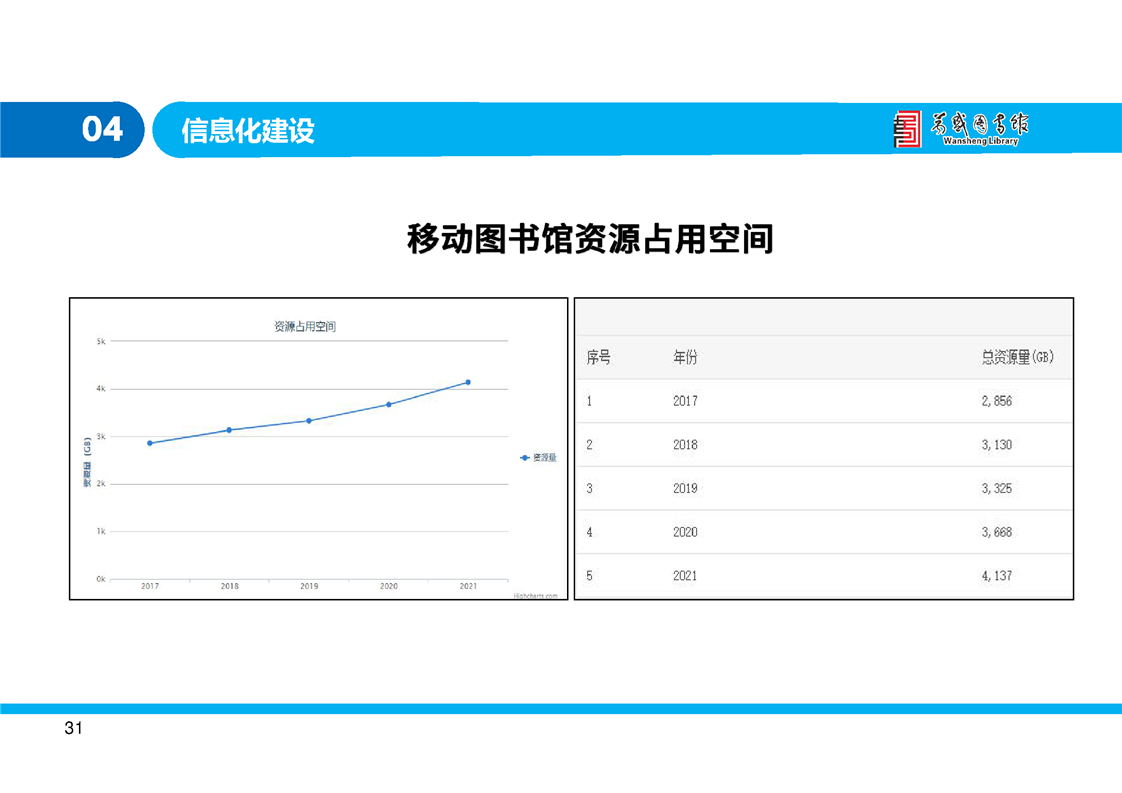Click the 5k y-axis label
This screenshot has width=1122, height=793.
coord(101,341)
